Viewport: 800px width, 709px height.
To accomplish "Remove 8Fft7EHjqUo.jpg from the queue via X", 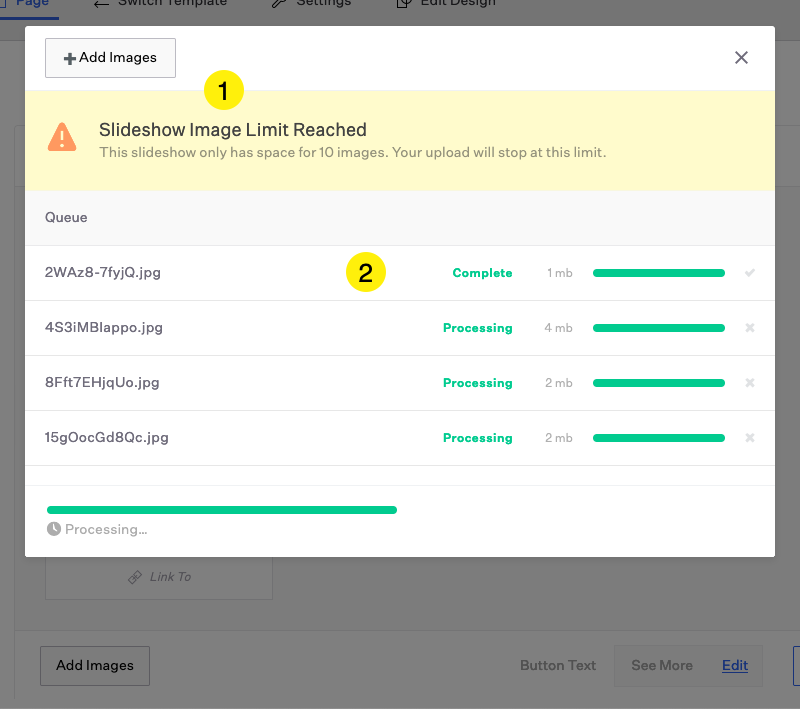I will pyautogui.click(x=750, y=383).
